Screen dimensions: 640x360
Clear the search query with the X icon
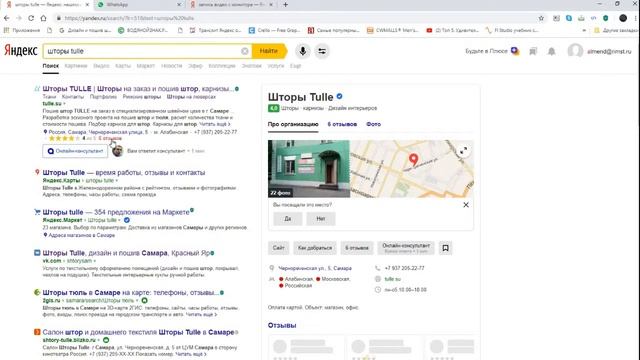click(244, 51)
